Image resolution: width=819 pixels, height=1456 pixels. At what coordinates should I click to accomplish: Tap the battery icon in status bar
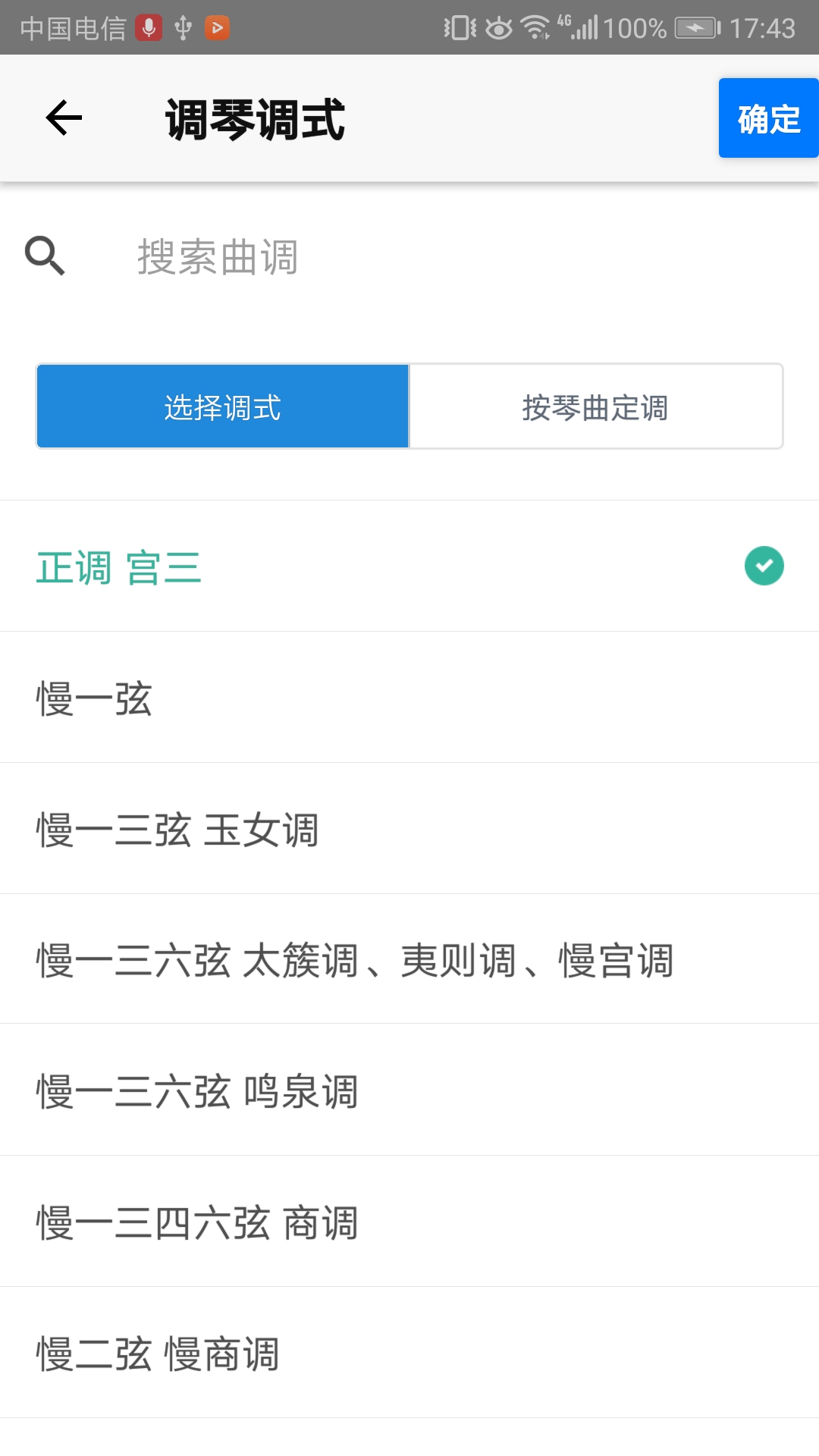tap(698, 28)
